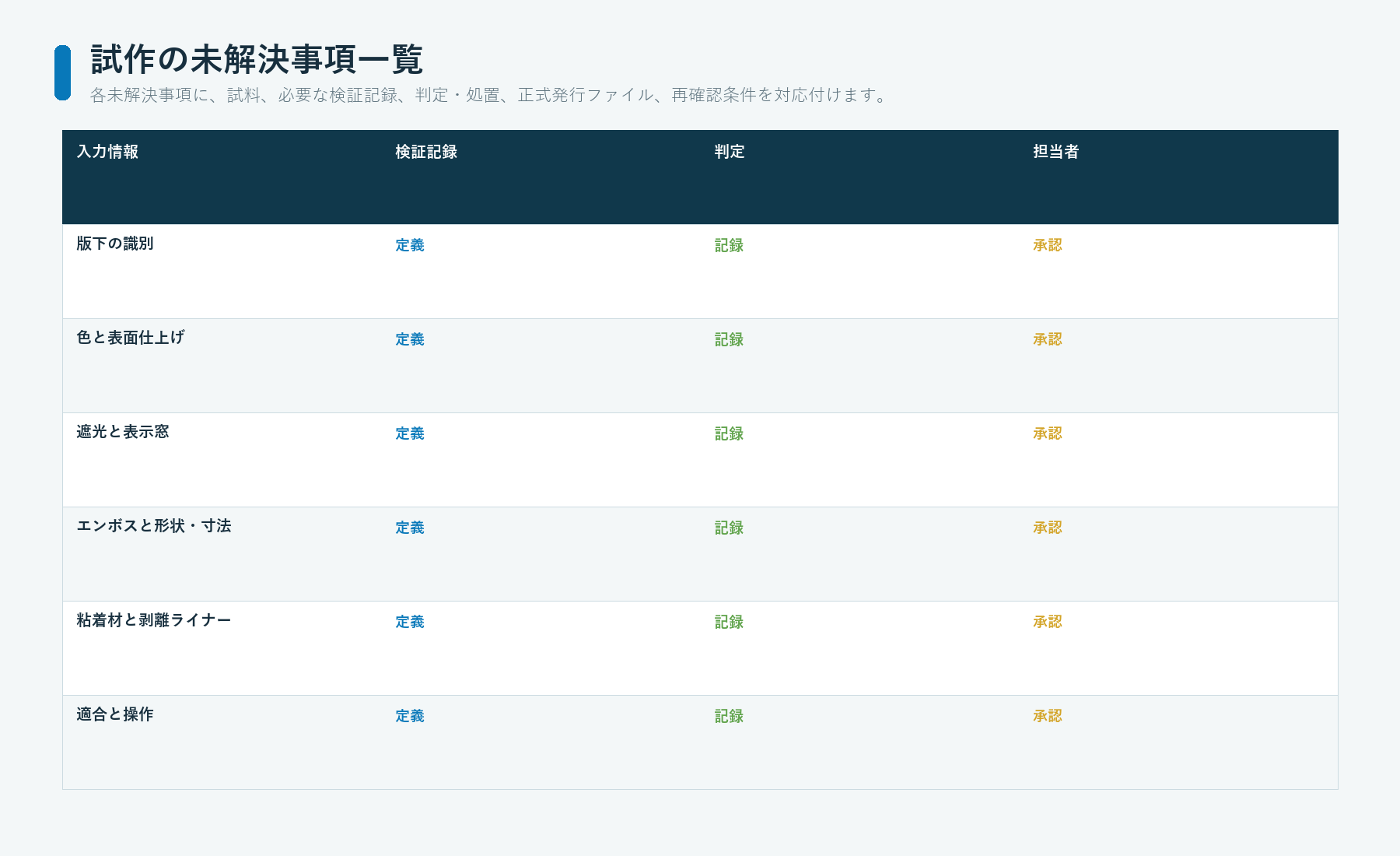Select the 適合と操作 row label
This screenshot has width=1400, height=856.
(x=115, y=714)
